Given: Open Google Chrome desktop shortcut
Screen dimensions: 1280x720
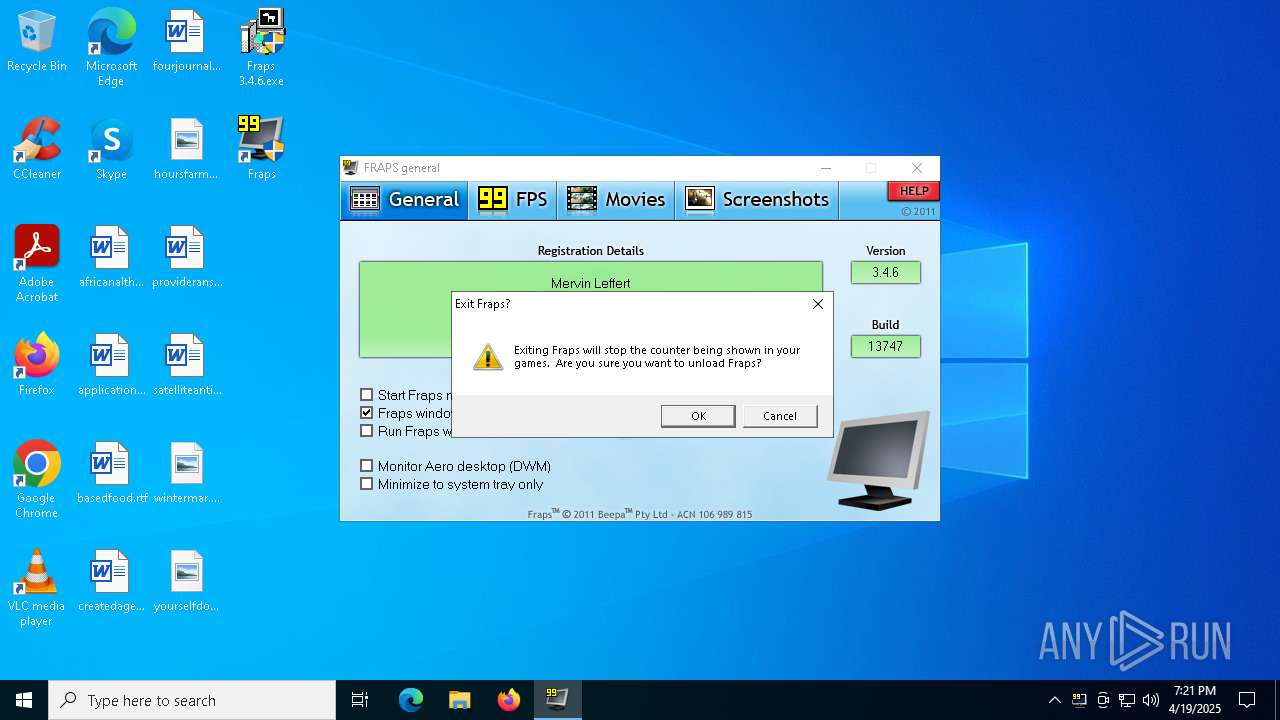Looking at the screenshot, I should tap(37, 480).
